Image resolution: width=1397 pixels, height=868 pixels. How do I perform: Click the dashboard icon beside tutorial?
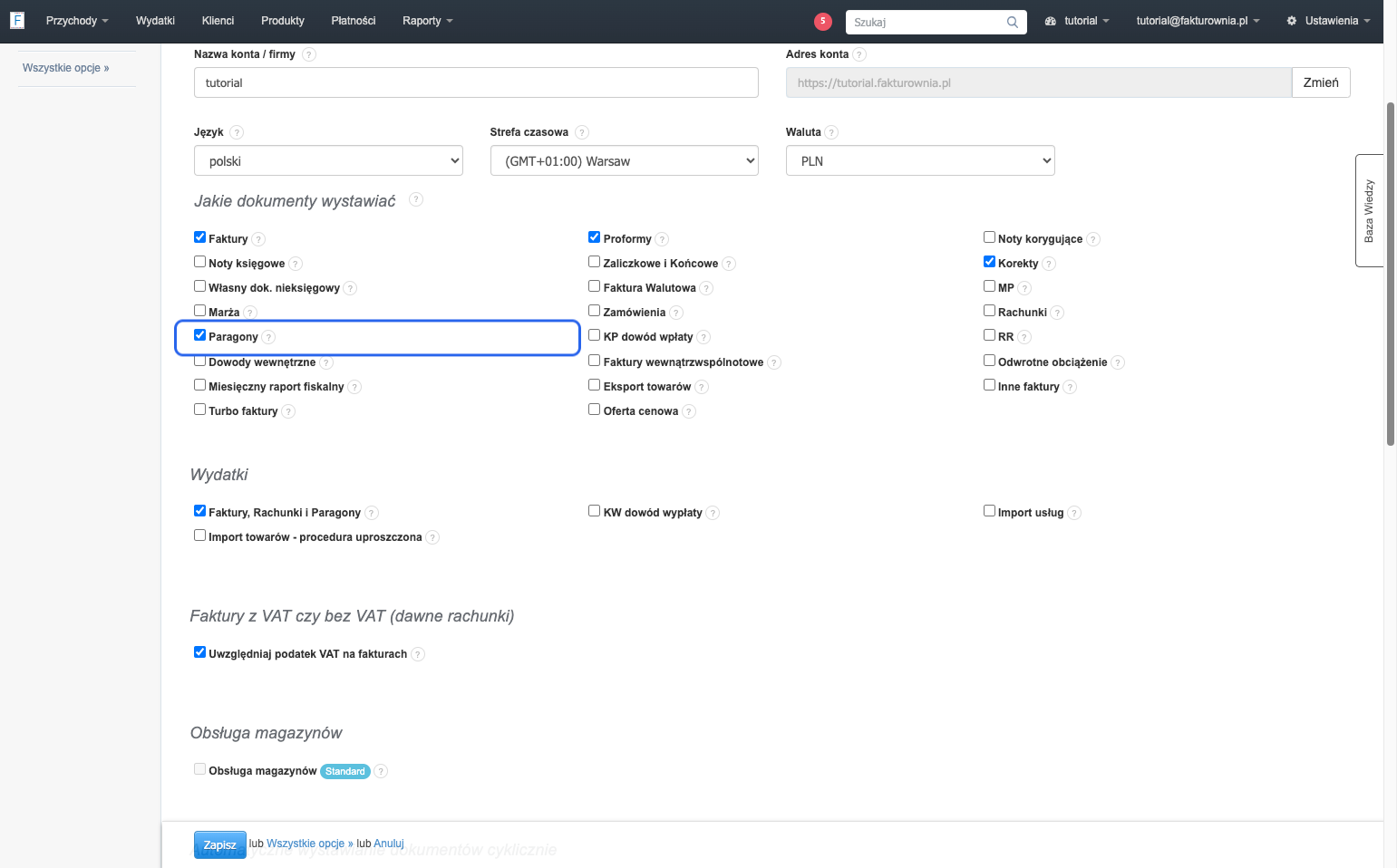point(1051,21)
